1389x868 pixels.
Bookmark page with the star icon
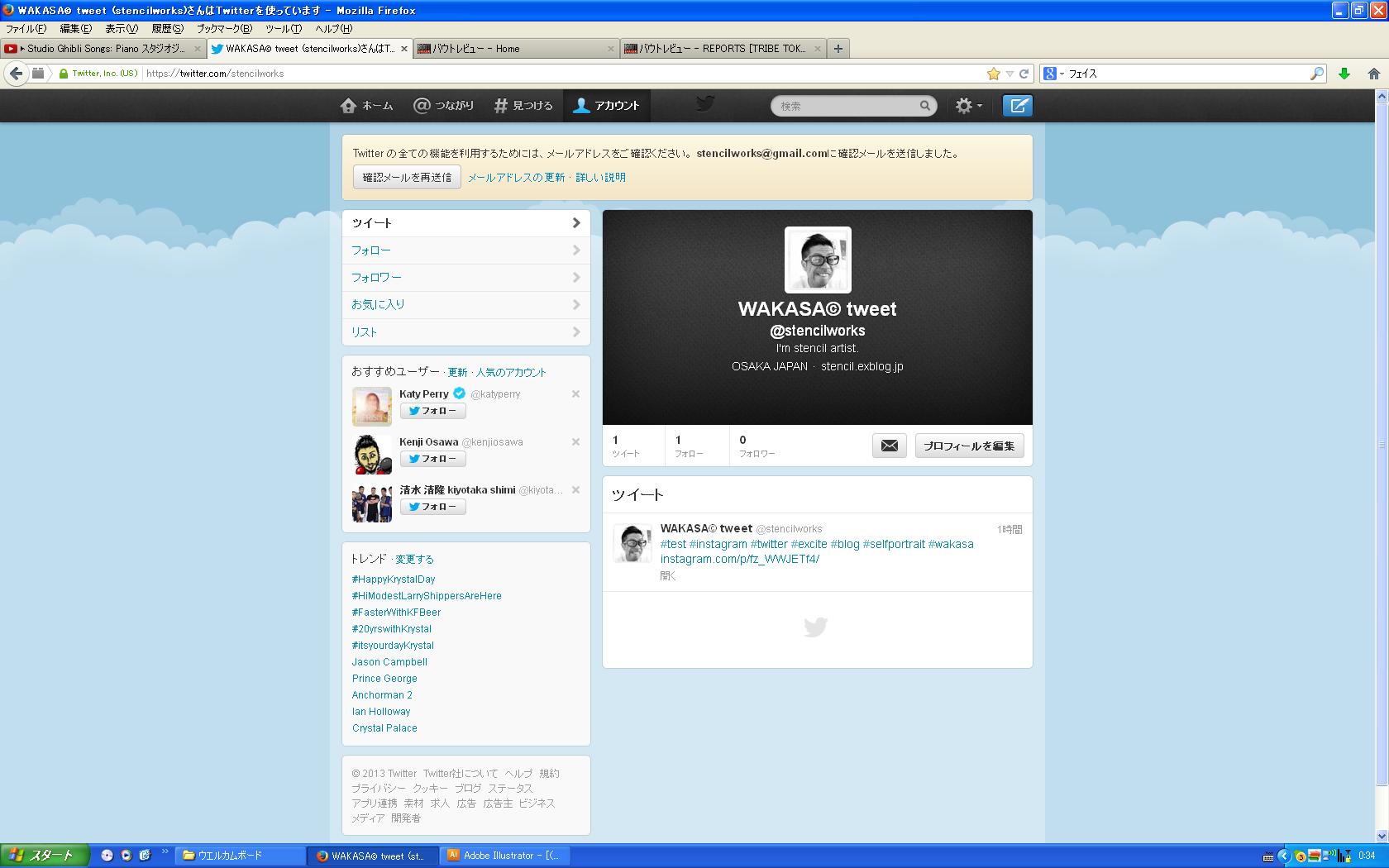click(993, 74)
